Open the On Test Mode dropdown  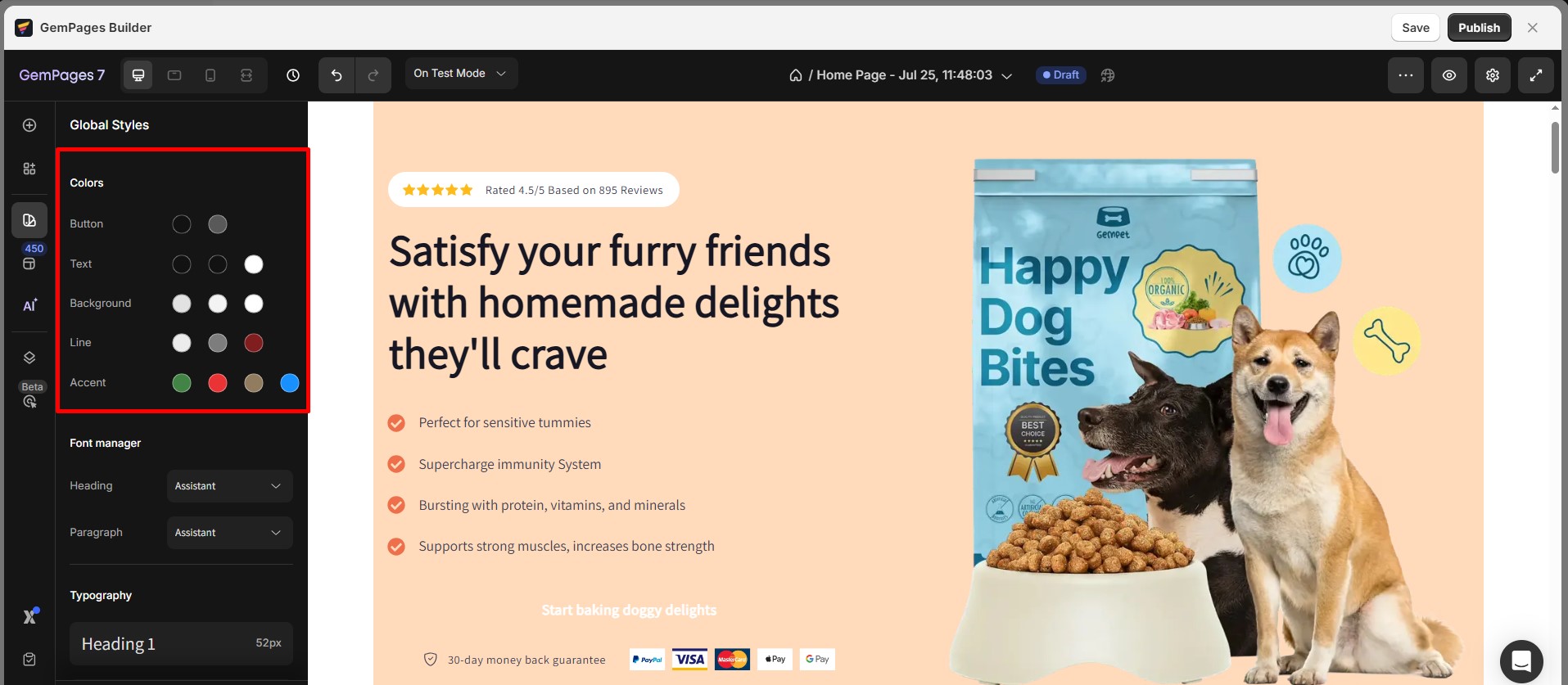[461, 74]
